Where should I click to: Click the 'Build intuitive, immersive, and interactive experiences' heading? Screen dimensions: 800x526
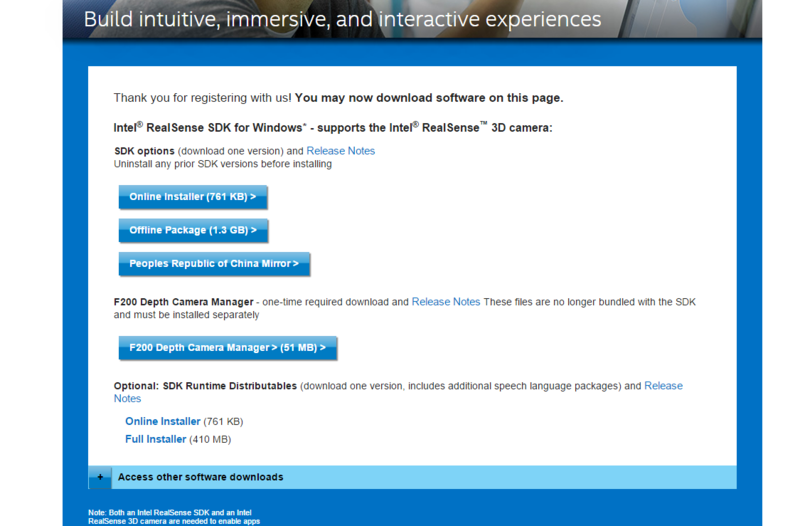click(342, 19)
